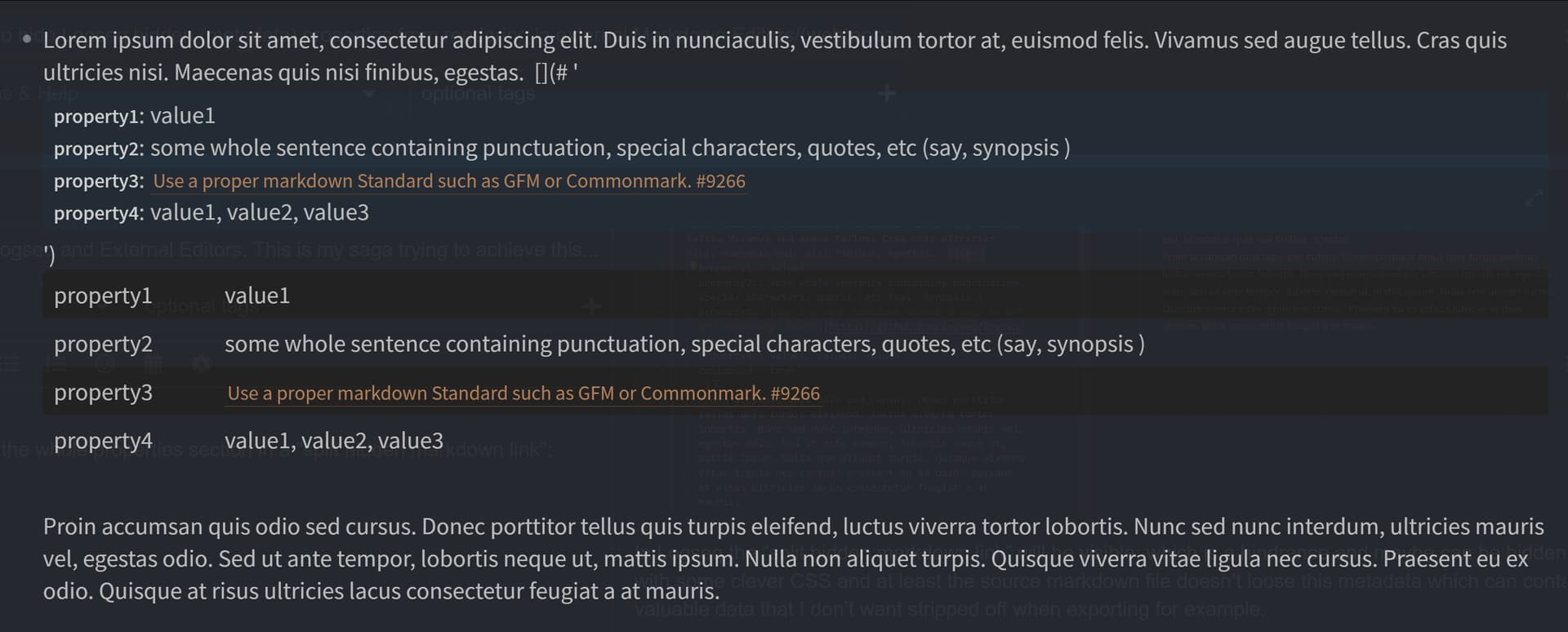This screenshot has height=632, width=1568.
Task: Click the bold property1: key label
Action: tap(99, 116)
